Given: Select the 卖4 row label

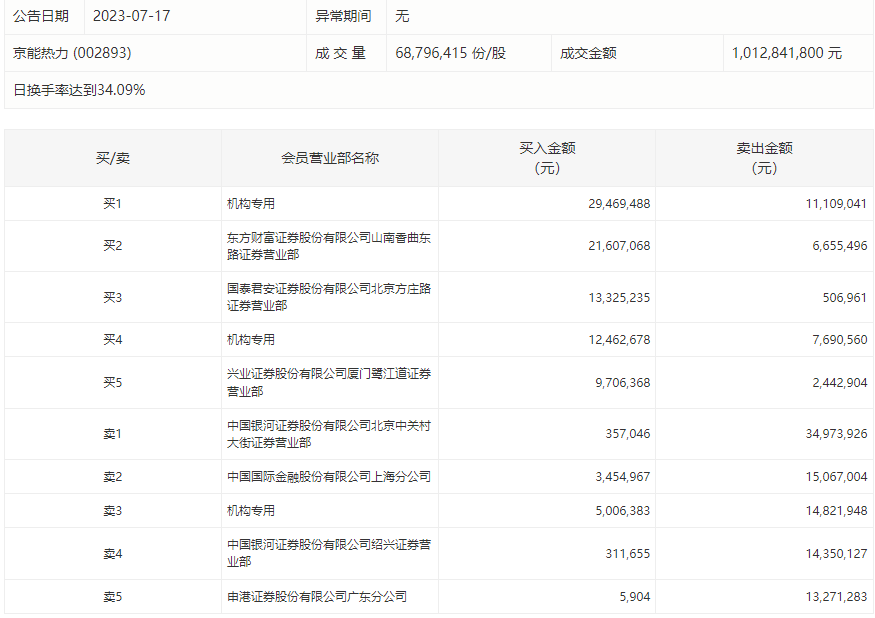Looking at the screenshot, I should [x=113, y=554].
